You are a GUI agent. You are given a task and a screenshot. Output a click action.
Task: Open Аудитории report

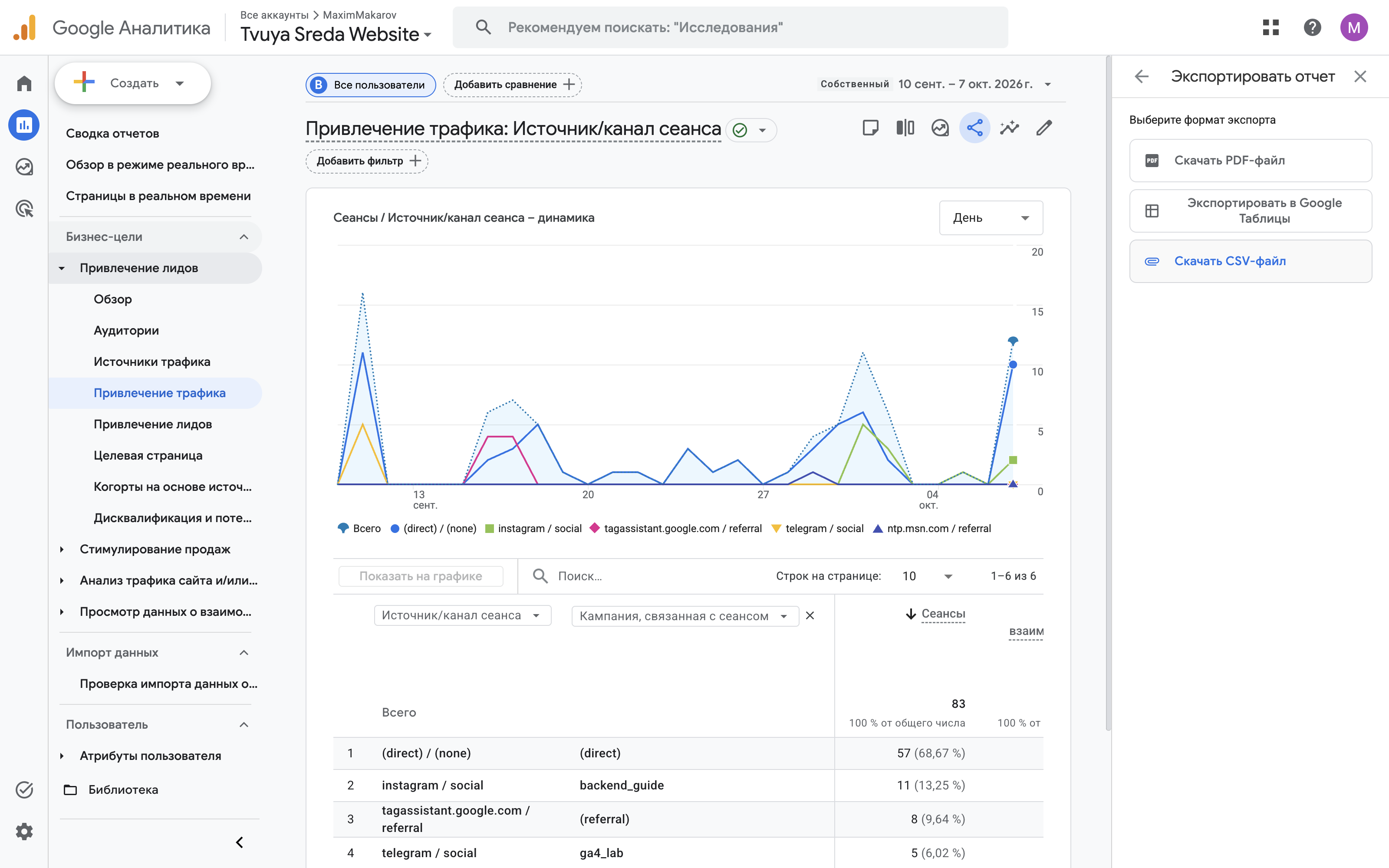tap(126, 331)
